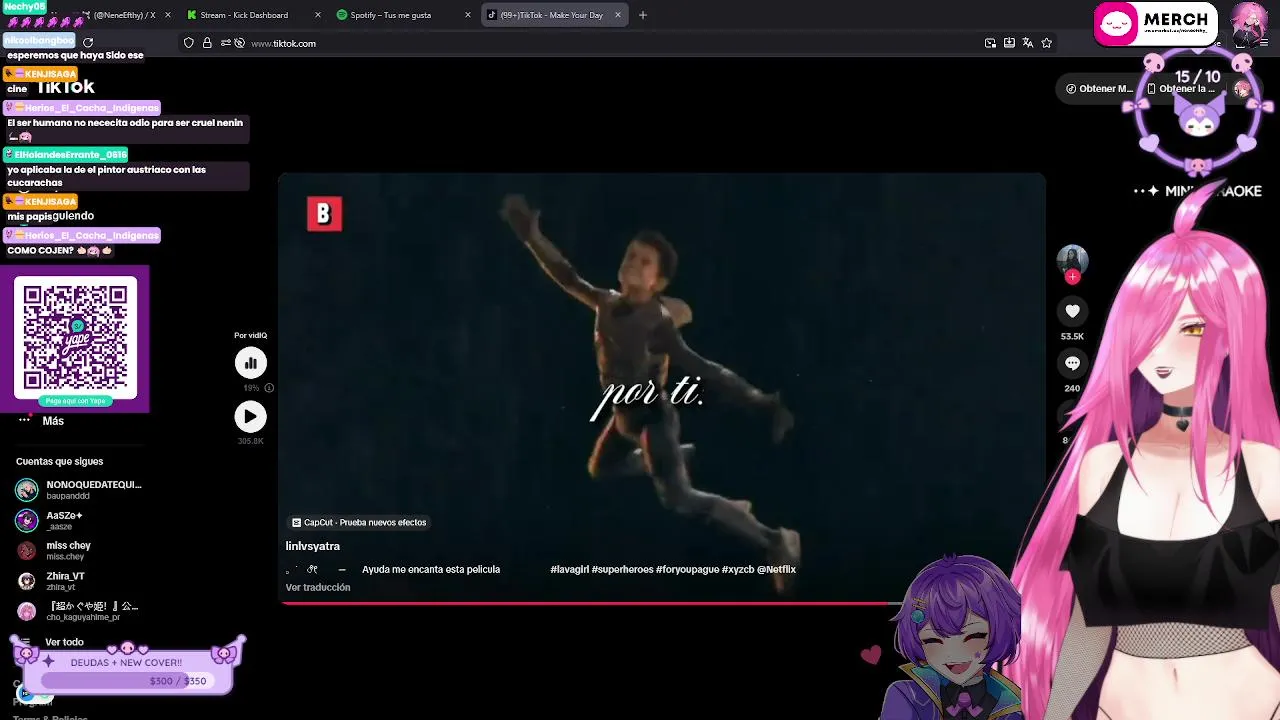Open comments via the speech bubble icon
This screenshot has height=720, width=1280.
[x=1072, y=363]
